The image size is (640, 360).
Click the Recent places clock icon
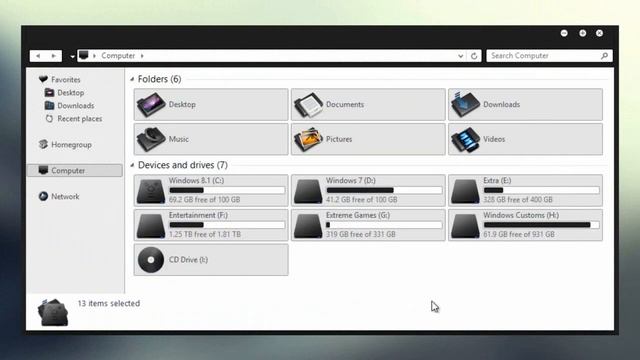(49, 118)
